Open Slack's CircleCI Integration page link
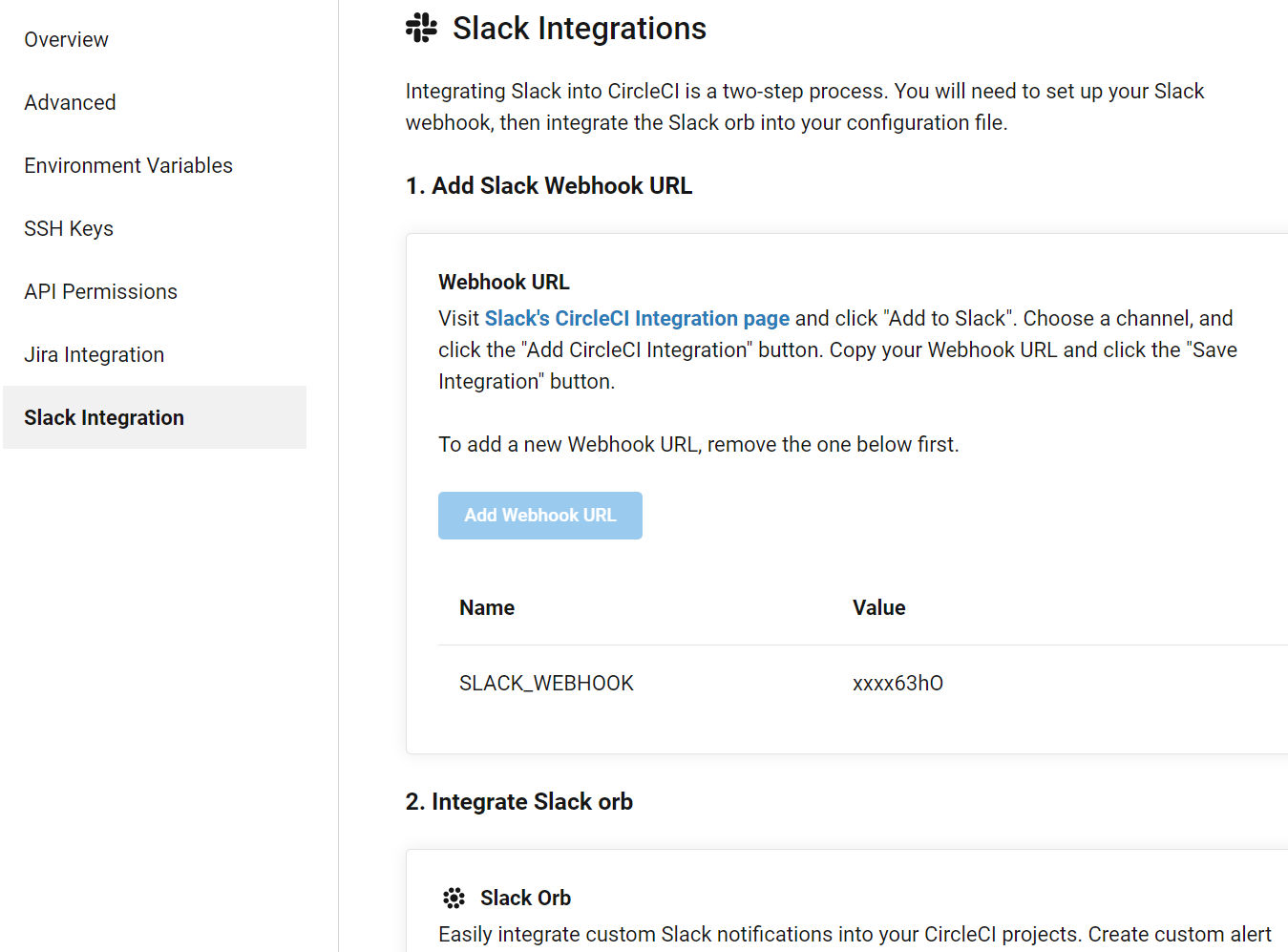The height and width of the screenshot is (952, 1288). tap(637, 318)
